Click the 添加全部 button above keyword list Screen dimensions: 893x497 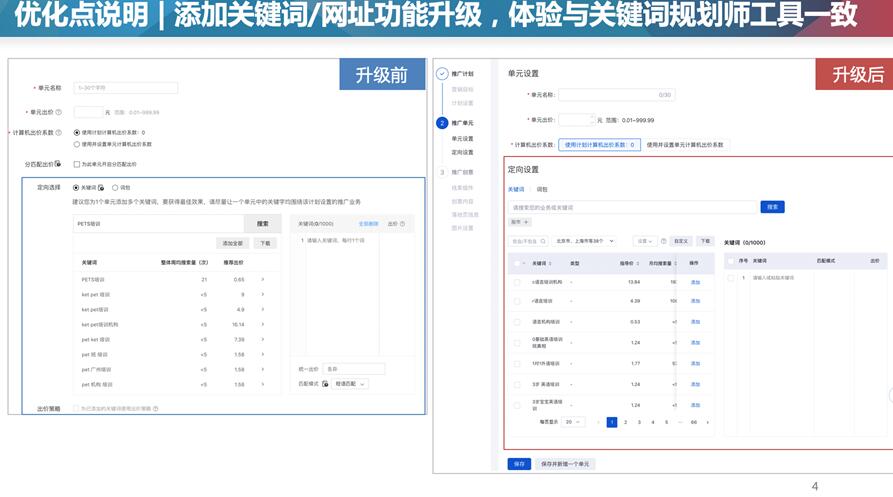tap(232, 243)
